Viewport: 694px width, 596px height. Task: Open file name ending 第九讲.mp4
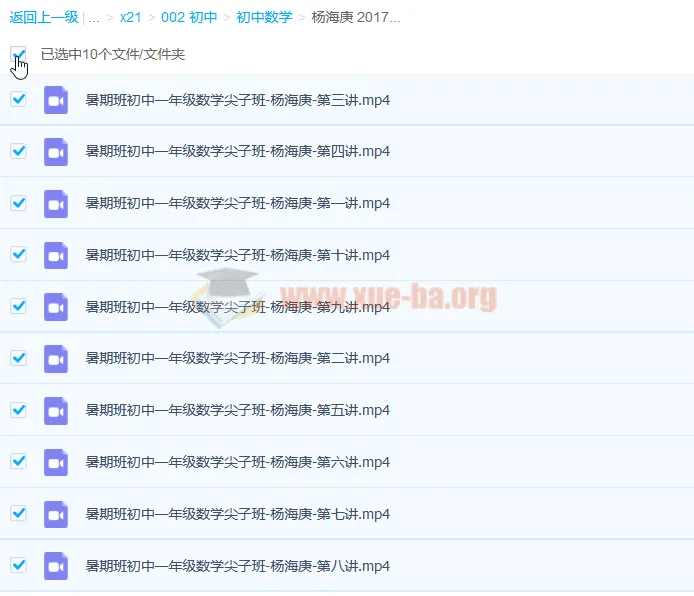click(238, 307)
